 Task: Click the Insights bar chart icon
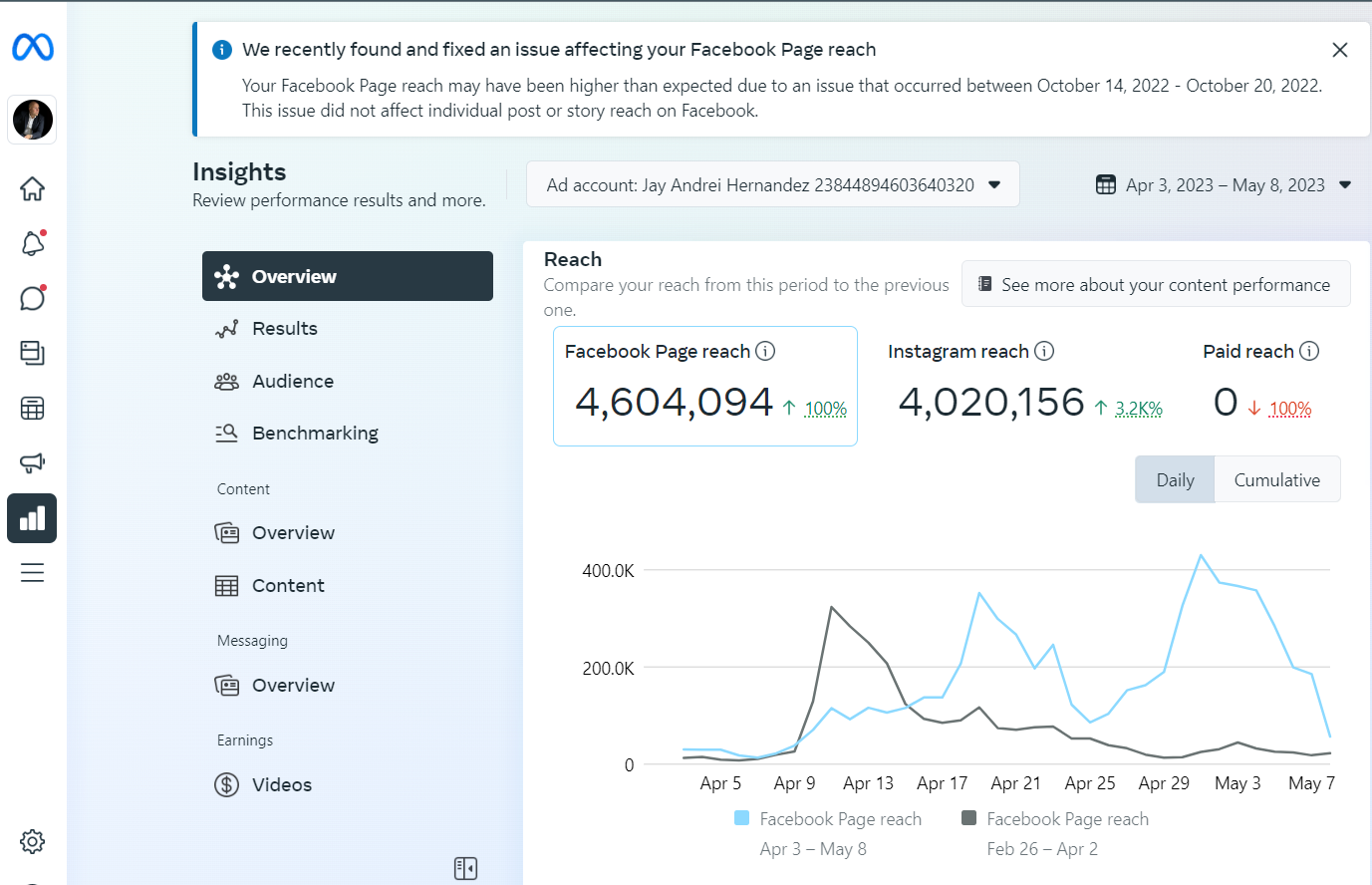coord(32,518)
